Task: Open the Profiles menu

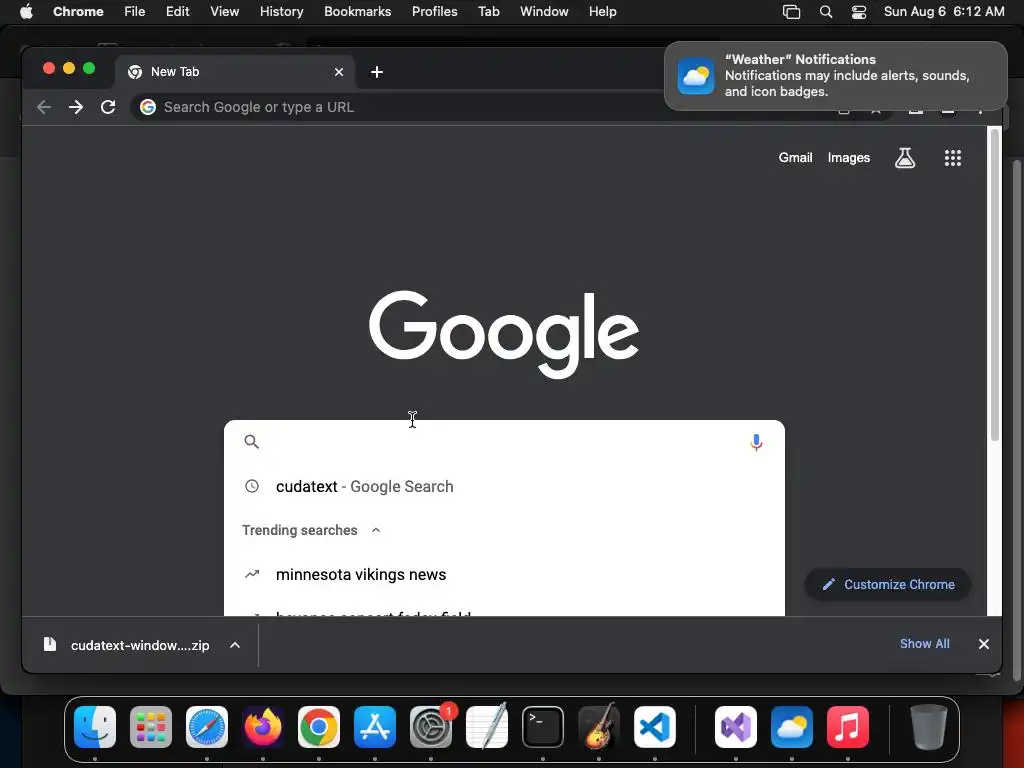Action: click(434, 12)
